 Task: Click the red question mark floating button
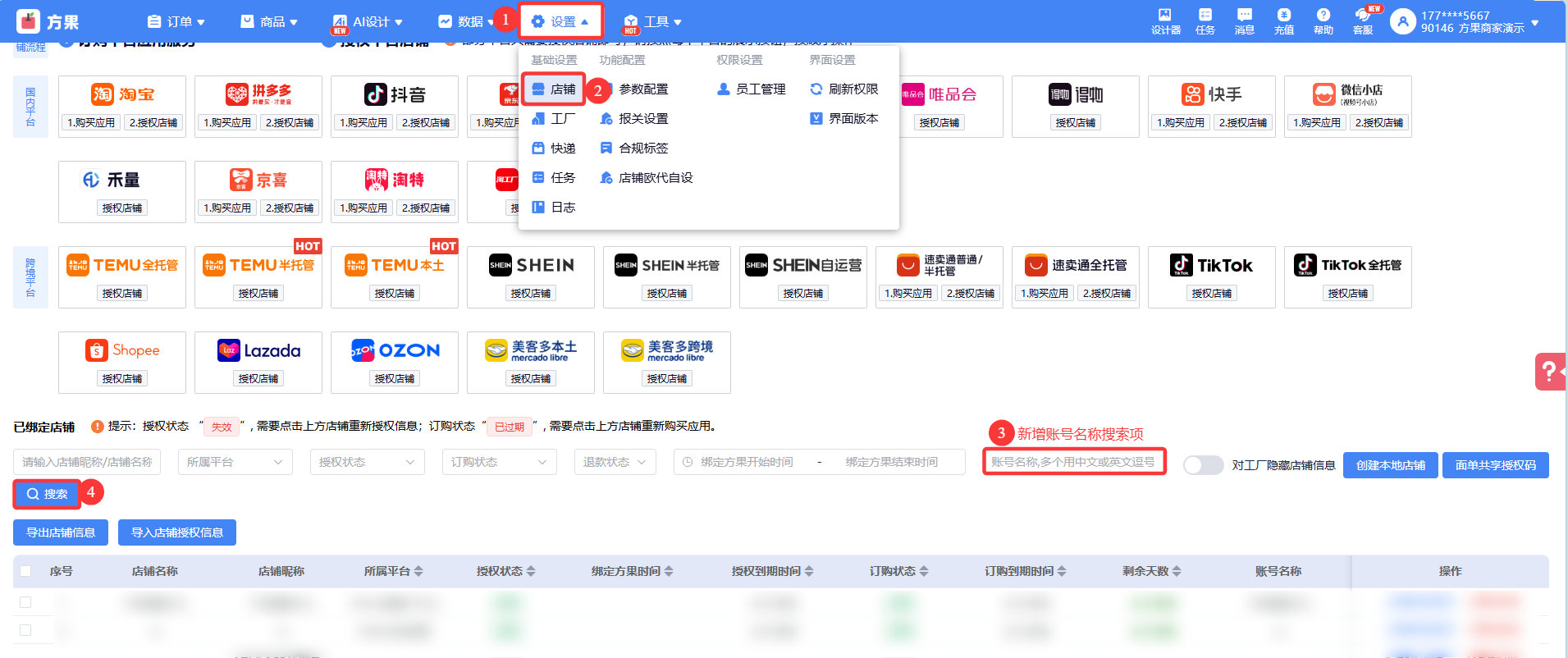tap(1549, 372)
